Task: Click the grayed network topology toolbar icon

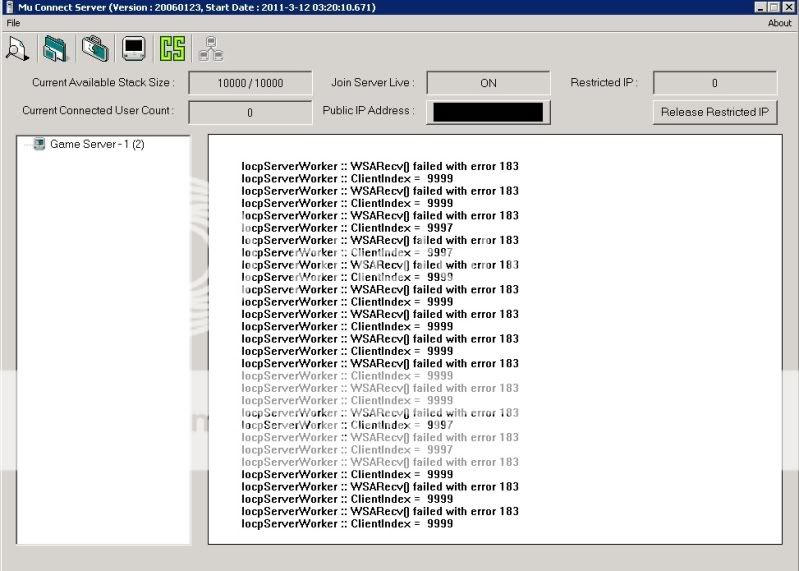Action: [x=211, y=48]
